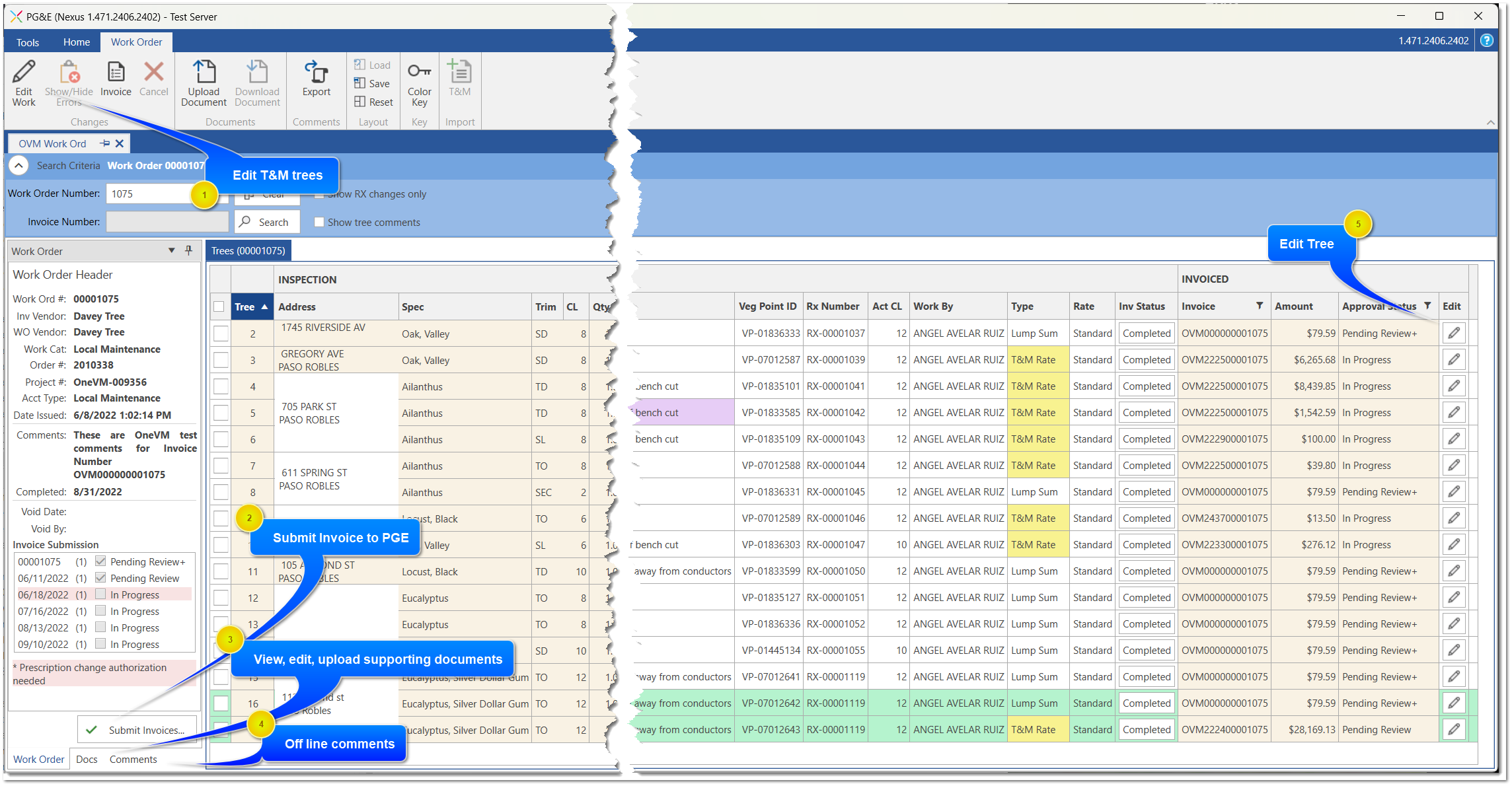Viewport: 1512px width, 786px height.
Task: Open the Upload Document tool
Action: [x=204, y=83]
